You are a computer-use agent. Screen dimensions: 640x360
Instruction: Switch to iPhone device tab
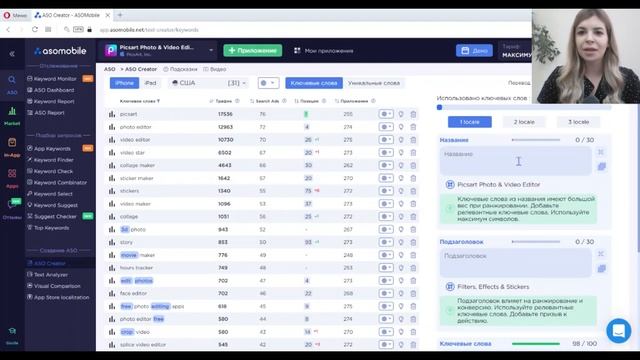[x=124, y=83]
